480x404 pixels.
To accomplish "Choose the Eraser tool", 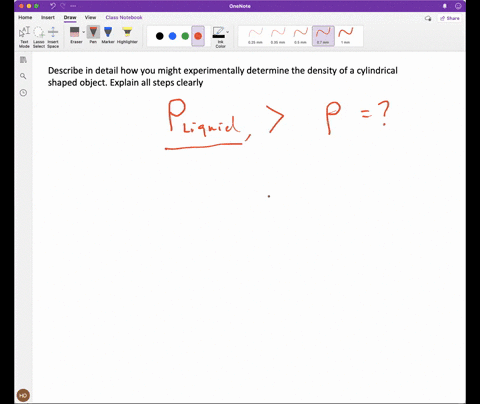I will (x=75, y=35).
